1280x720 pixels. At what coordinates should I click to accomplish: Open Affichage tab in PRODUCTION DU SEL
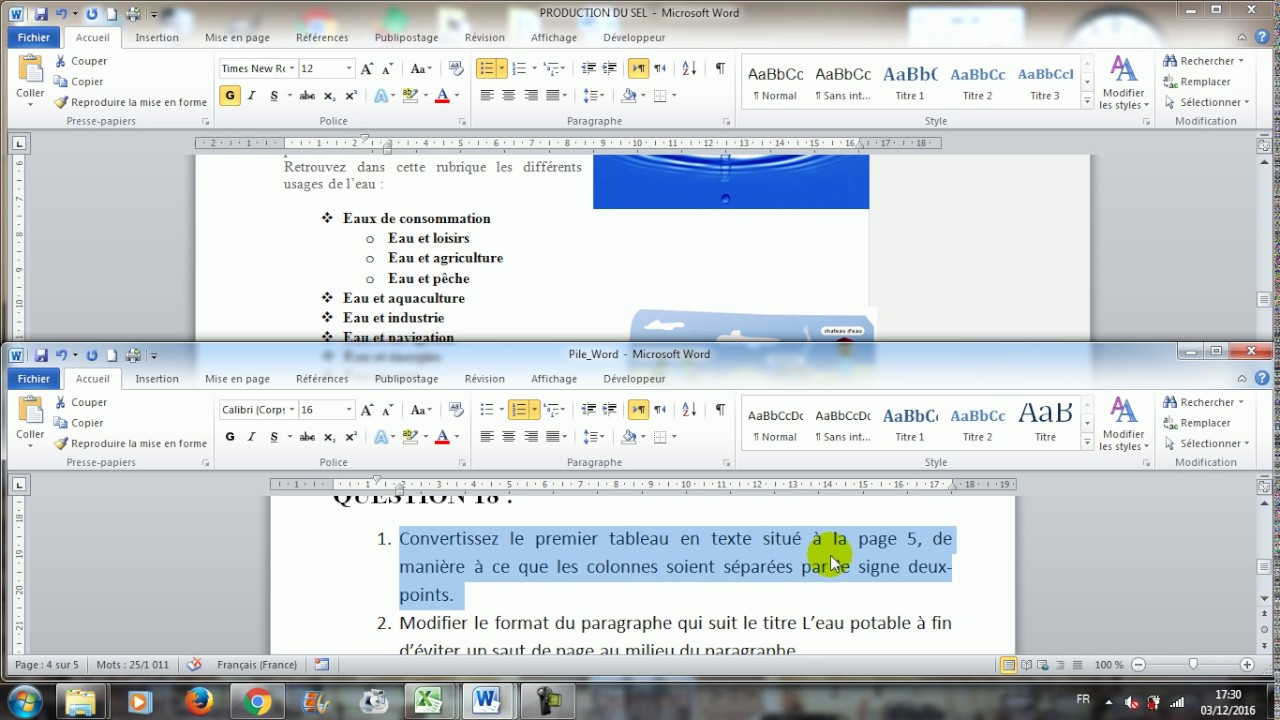(554, 38)
